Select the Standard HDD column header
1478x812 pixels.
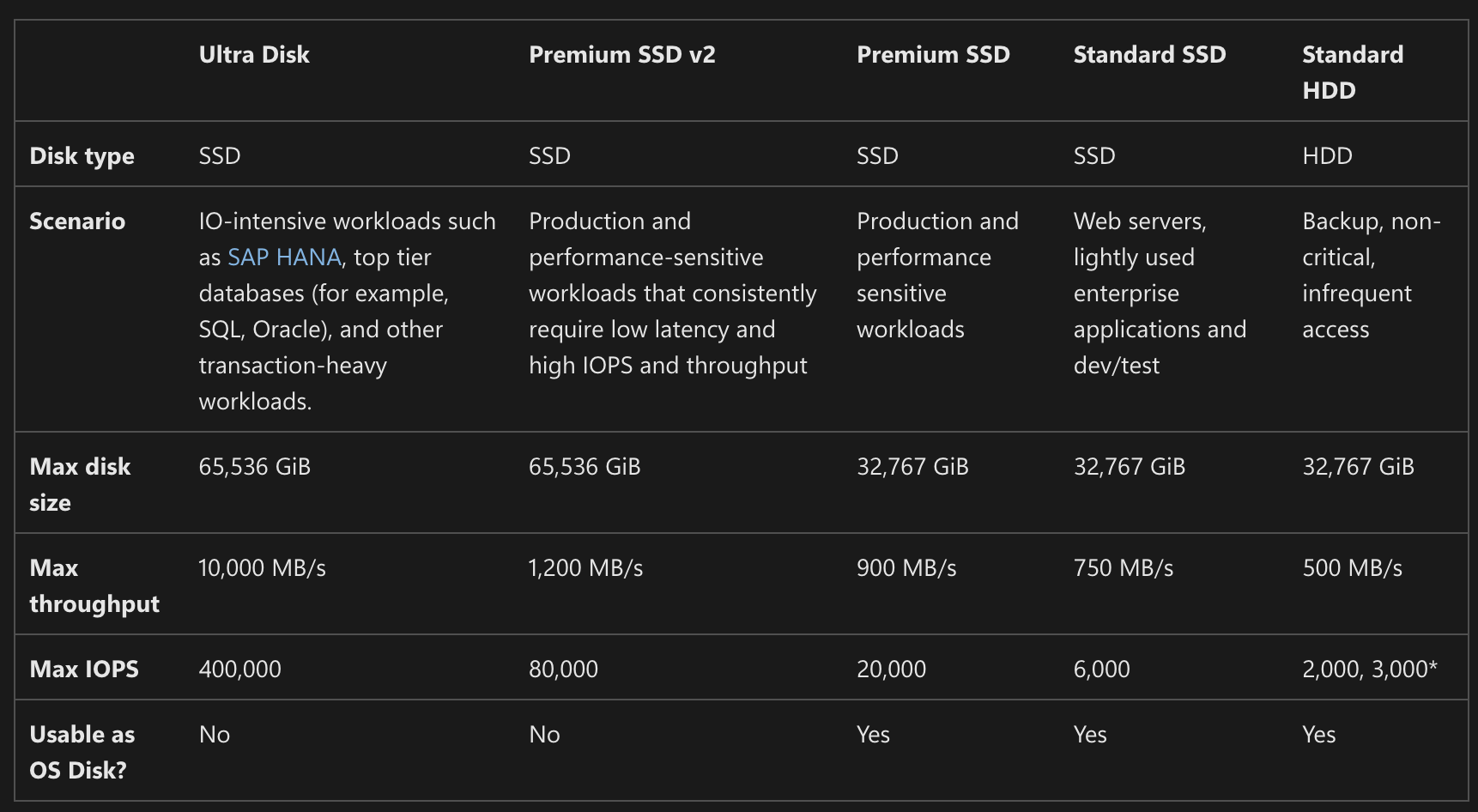coord(1353,73)
